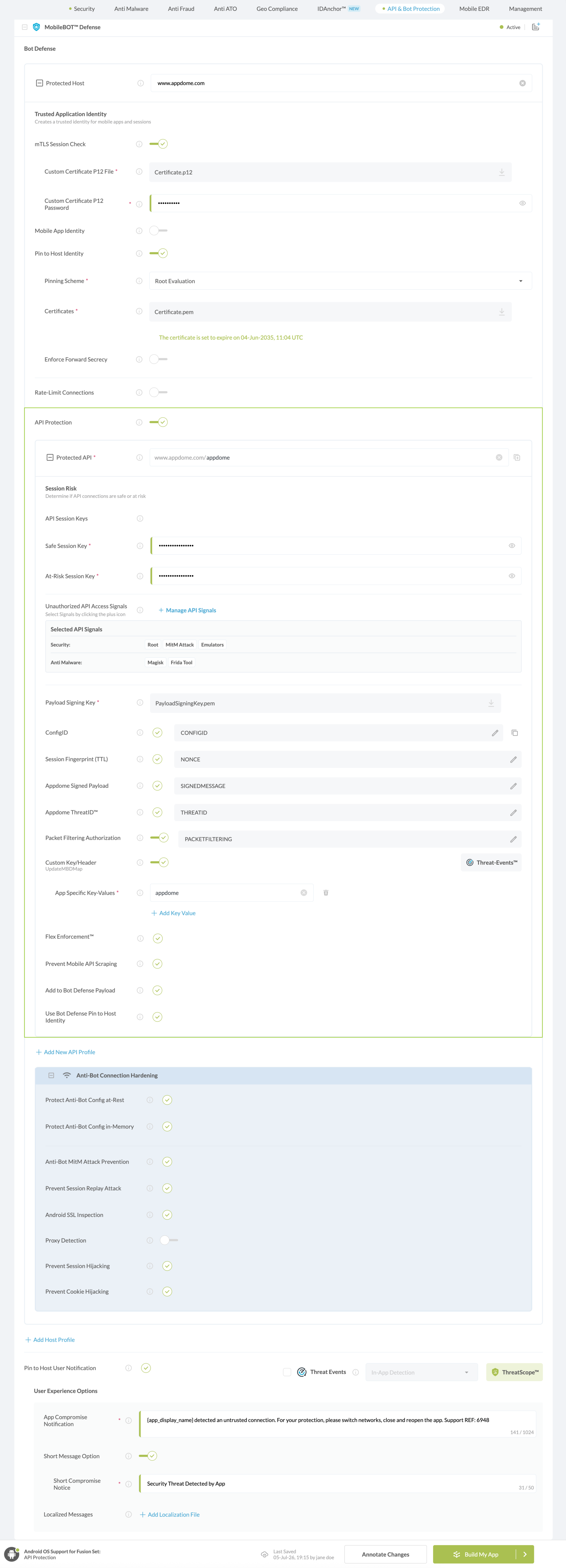Click the info icon for Localized Messages
The height and width of the screenshot is (1568, 566).
129,1514
